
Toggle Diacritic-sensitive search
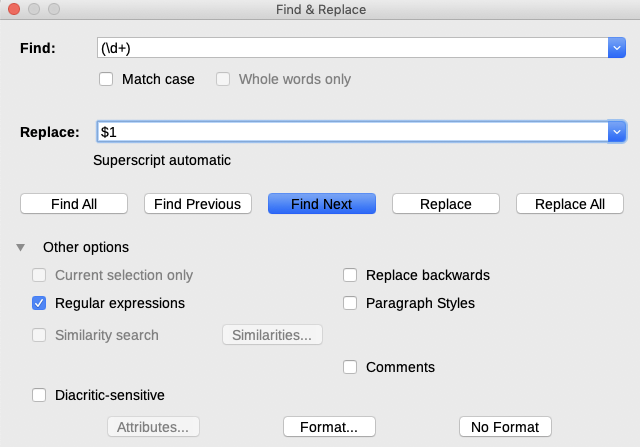click(40, 395)
